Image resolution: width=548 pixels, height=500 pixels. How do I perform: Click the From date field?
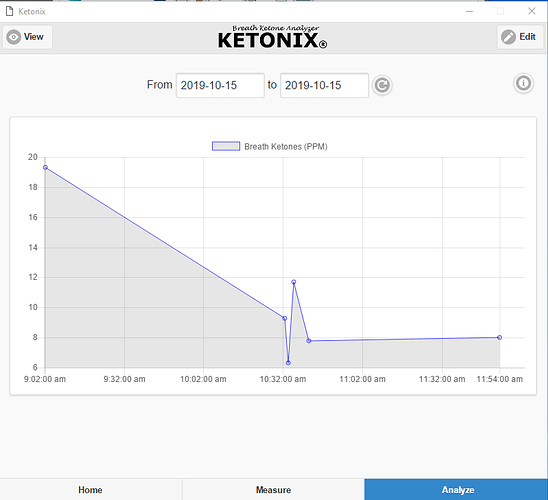220,85
